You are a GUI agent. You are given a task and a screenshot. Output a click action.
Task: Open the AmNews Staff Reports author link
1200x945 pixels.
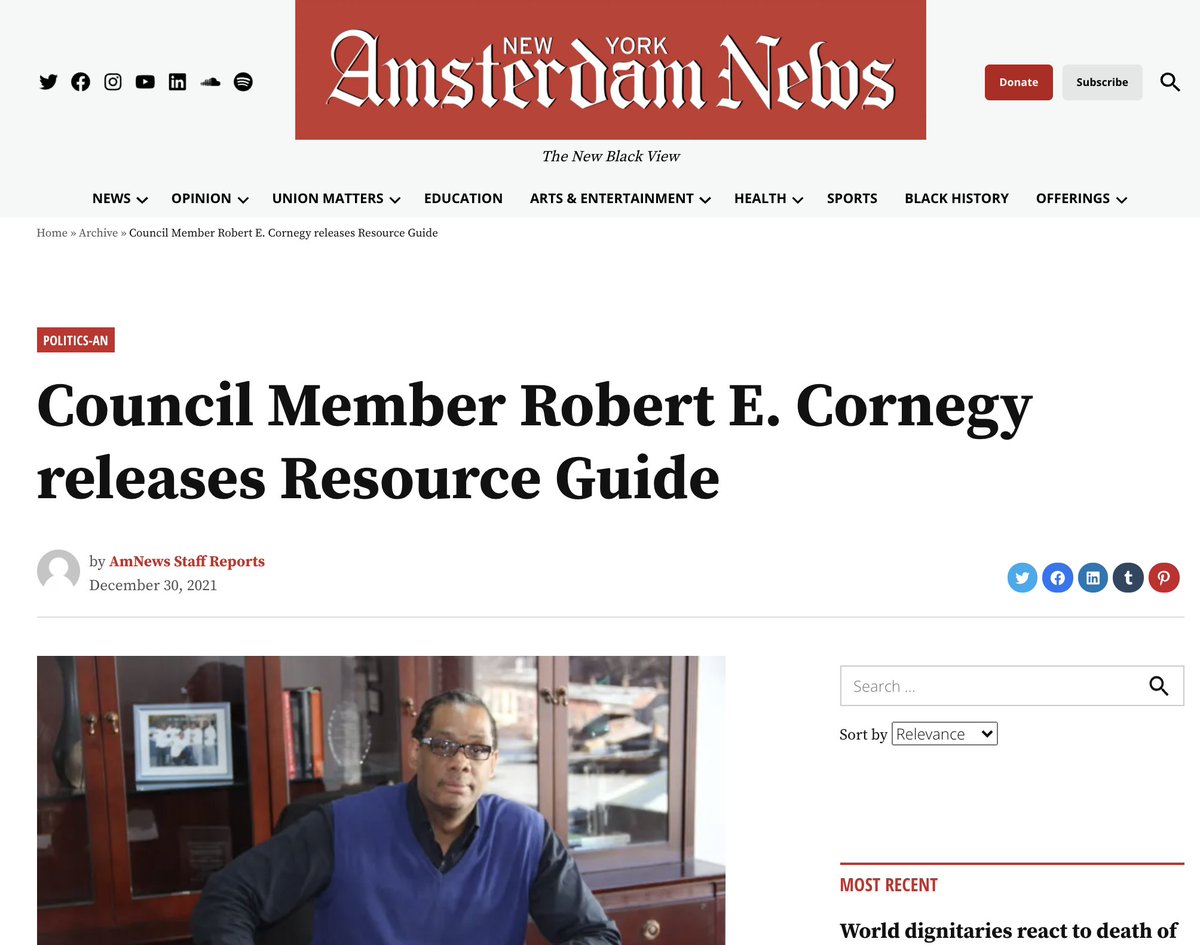(x=187, y=561)
